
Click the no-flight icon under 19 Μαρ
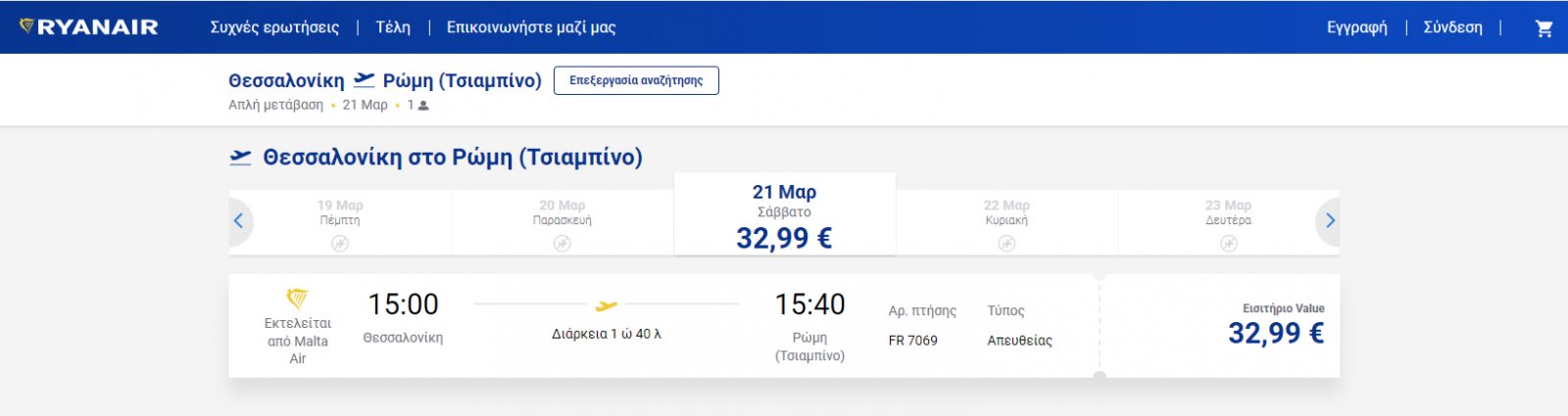(x=340, y=244)
